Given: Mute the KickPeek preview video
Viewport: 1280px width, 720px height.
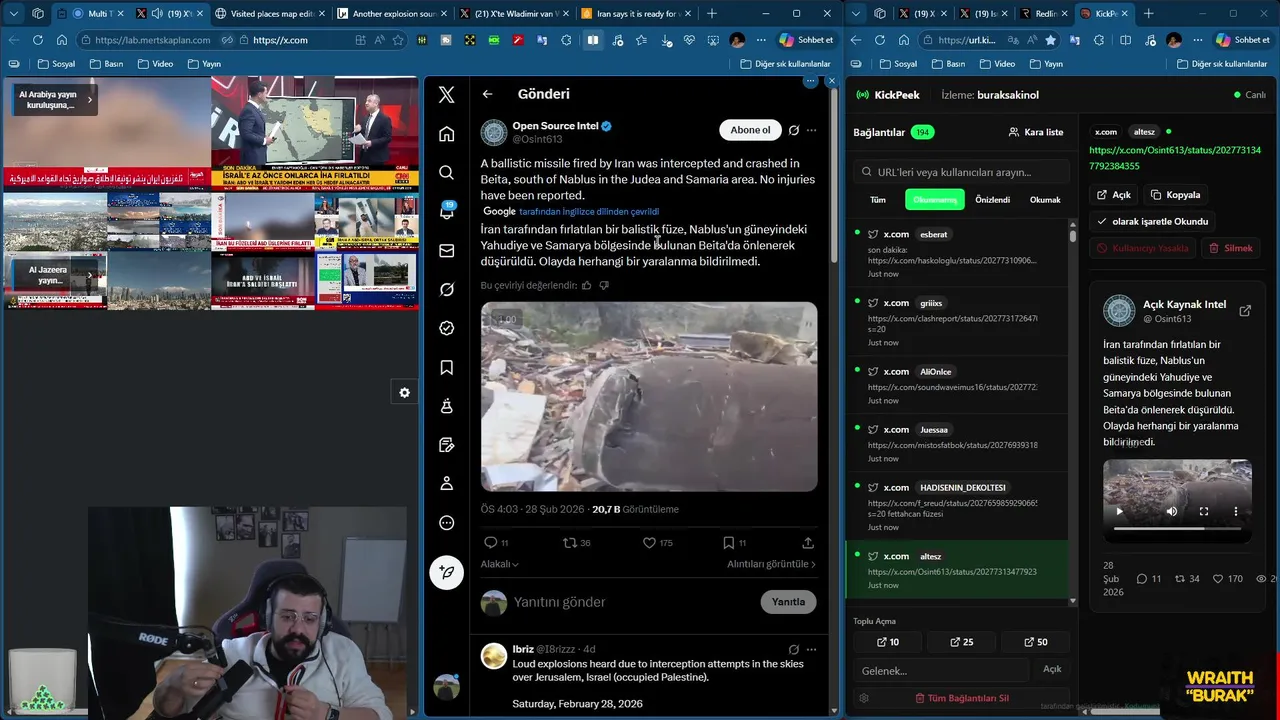Looking at the screenshot, I should point(1172,511).
